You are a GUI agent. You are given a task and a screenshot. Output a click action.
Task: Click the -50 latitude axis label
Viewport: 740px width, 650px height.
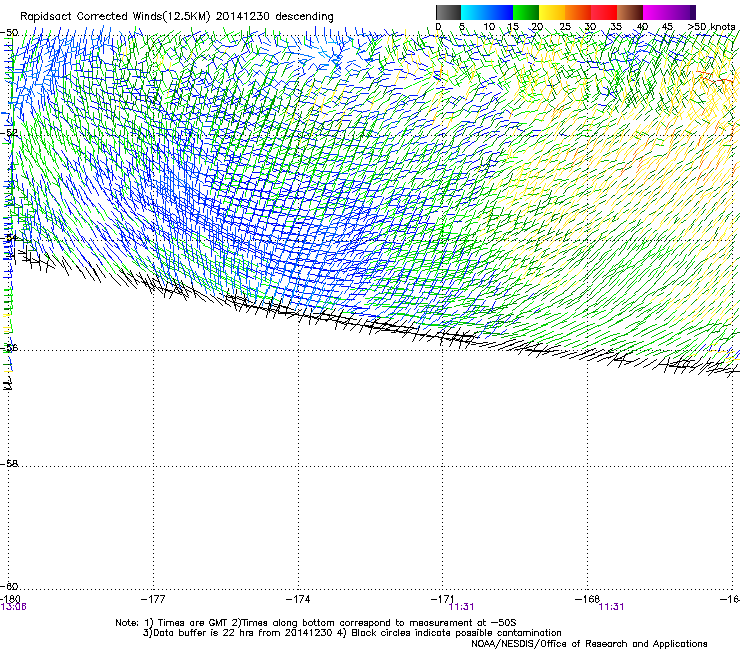(9, 33)
